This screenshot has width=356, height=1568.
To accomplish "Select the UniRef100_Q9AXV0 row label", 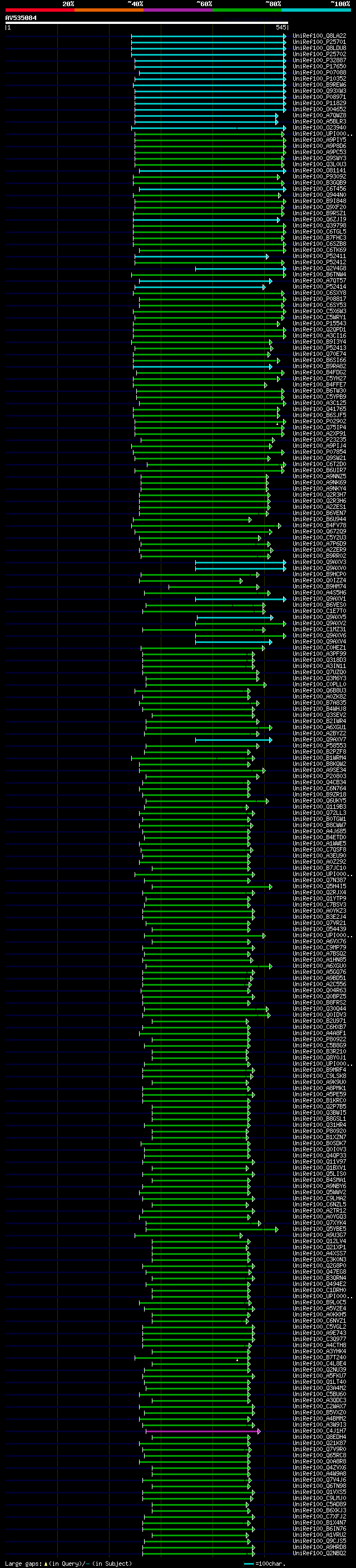I will tap(319, 568).
